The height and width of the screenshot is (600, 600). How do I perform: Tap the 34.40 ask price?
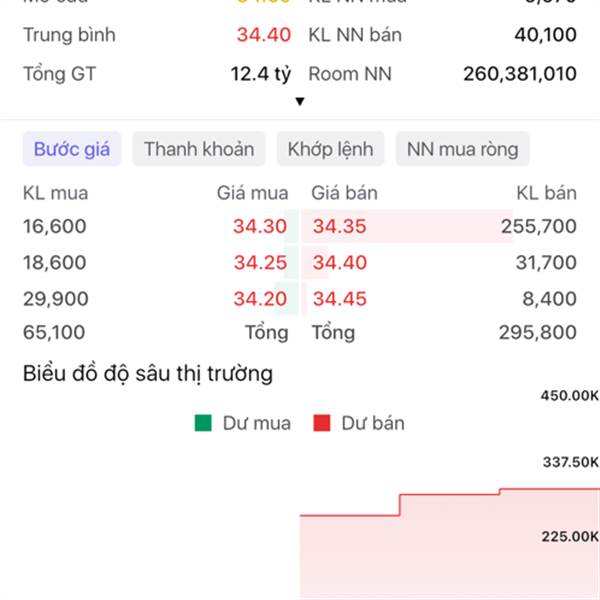340,263
